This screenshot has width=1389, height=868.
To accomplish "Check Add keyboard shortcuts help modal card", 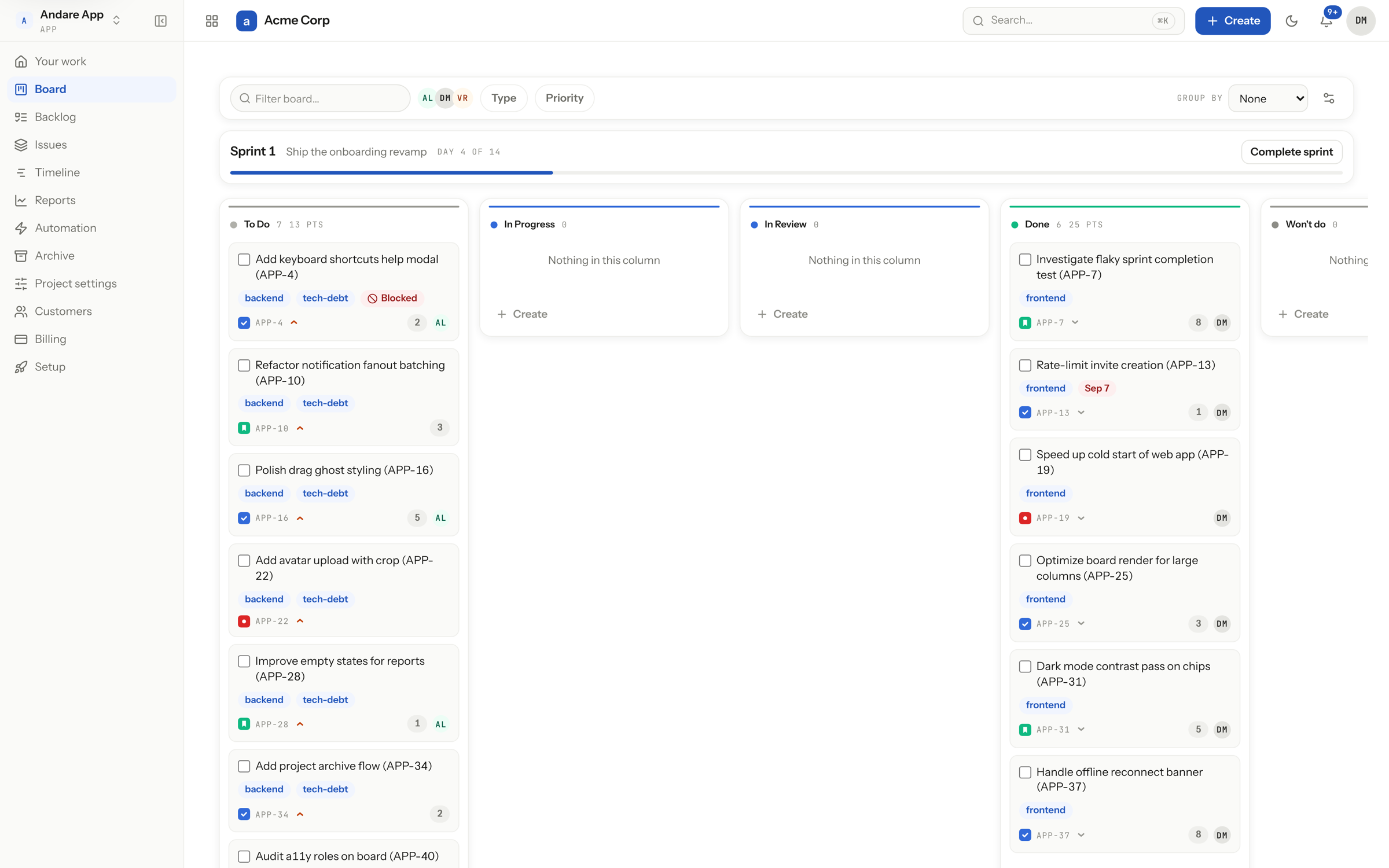I will (x=244, y=260).
